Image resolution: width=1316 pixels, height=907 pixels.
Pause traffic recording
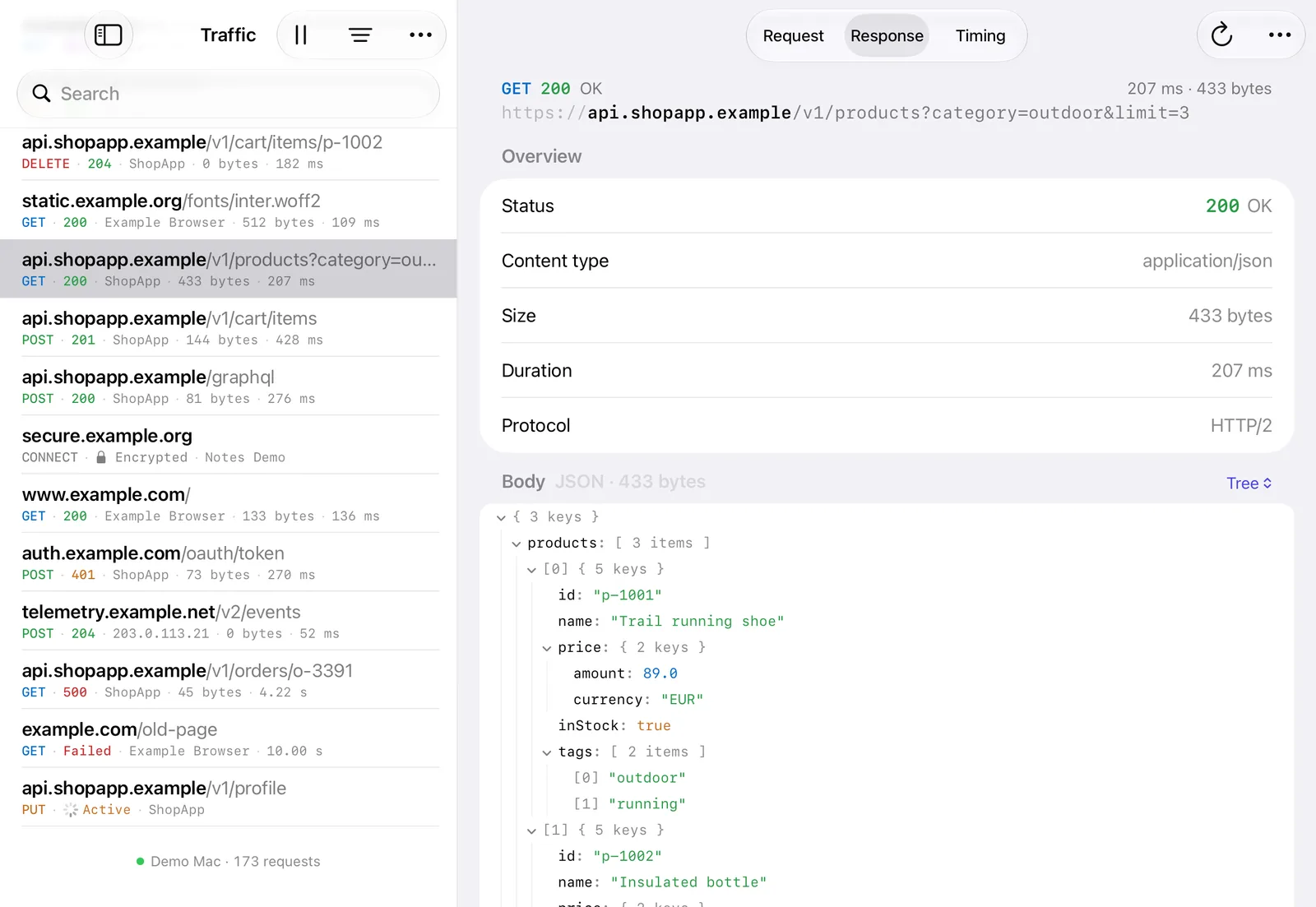pyautogui.click(x=301, y=35)
